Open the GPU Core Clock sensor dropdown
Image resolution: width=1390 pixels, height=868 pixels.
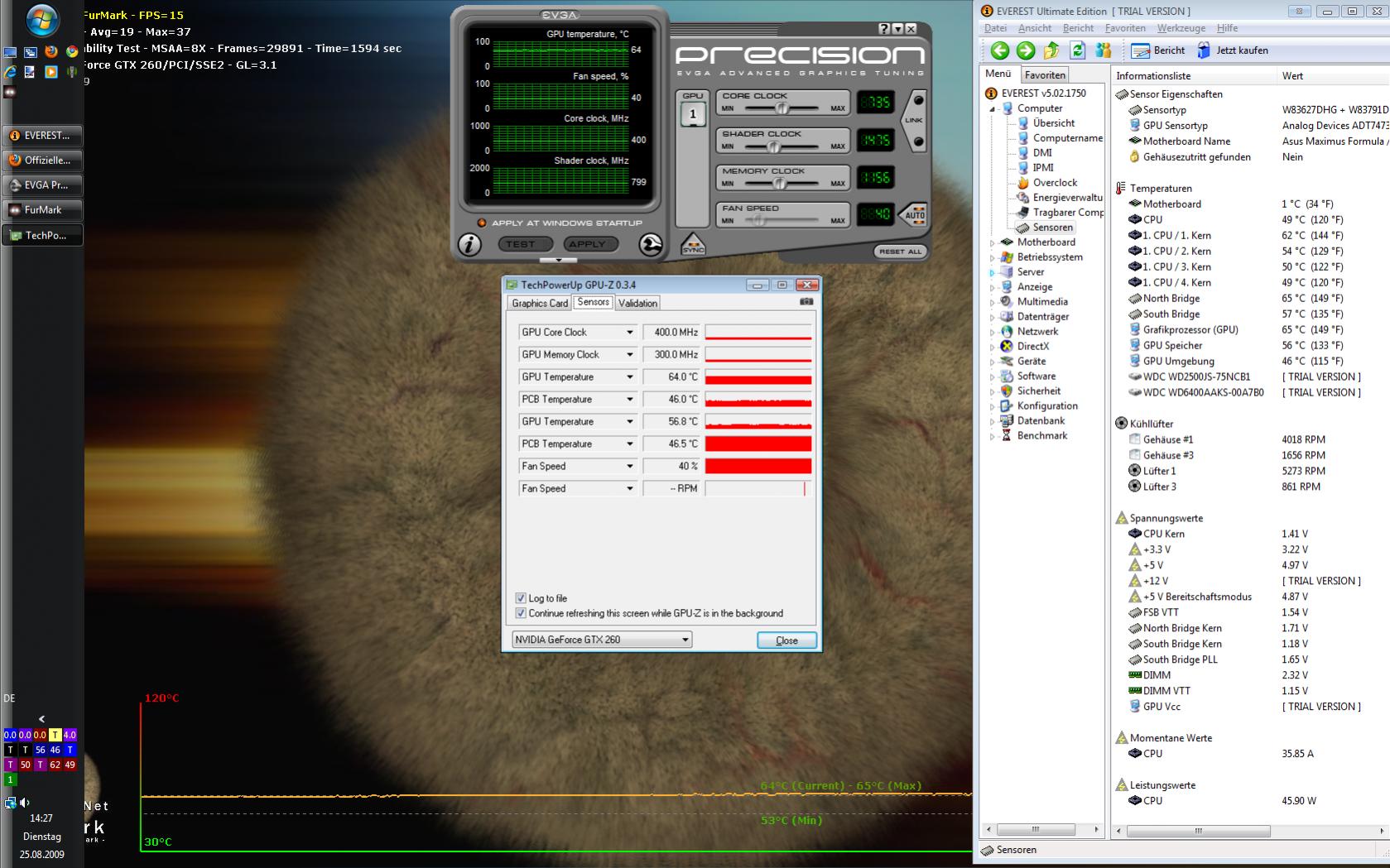629,333
